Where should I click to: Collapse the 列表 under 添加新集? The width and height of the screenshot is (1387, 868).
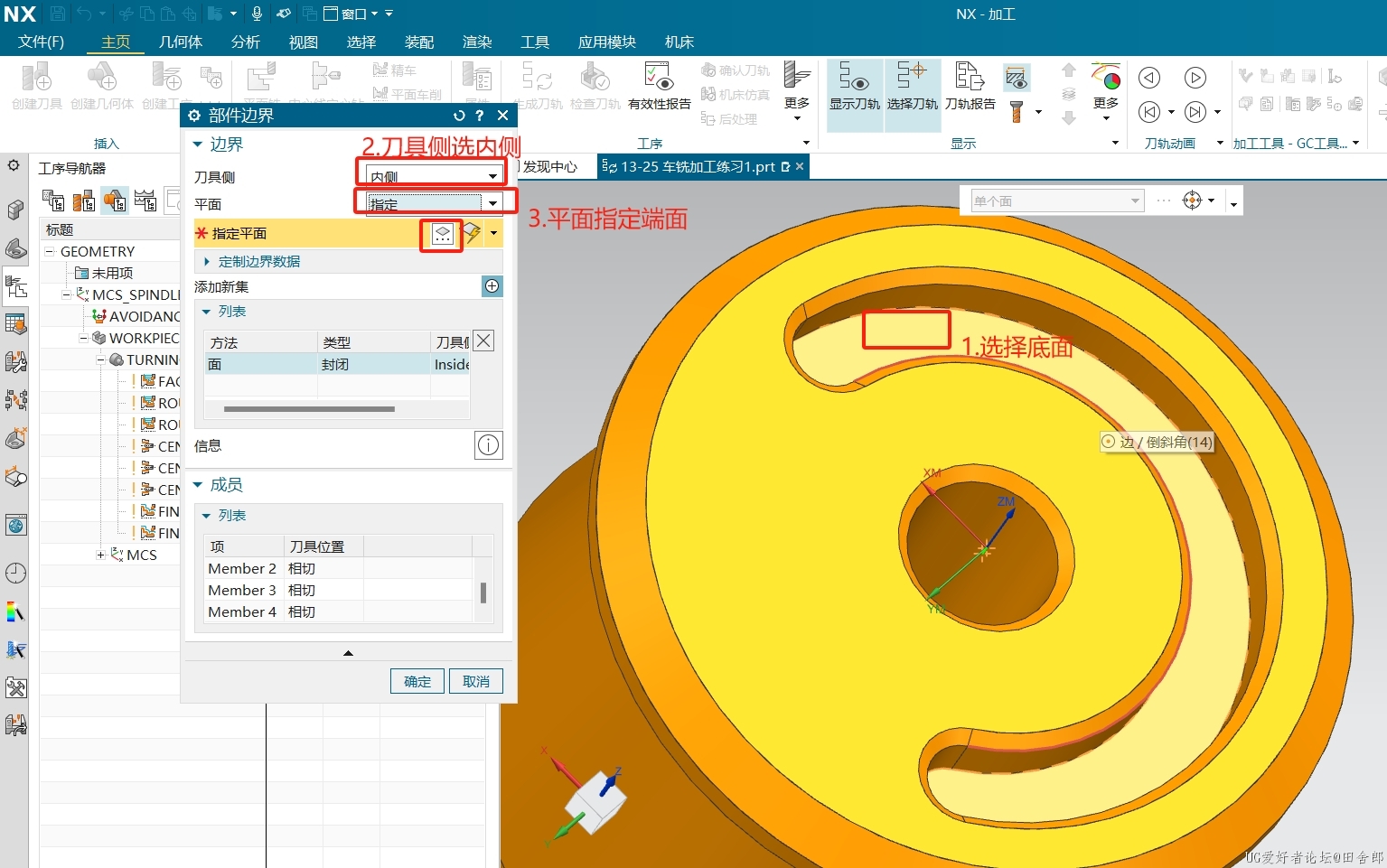coord(206,312)
